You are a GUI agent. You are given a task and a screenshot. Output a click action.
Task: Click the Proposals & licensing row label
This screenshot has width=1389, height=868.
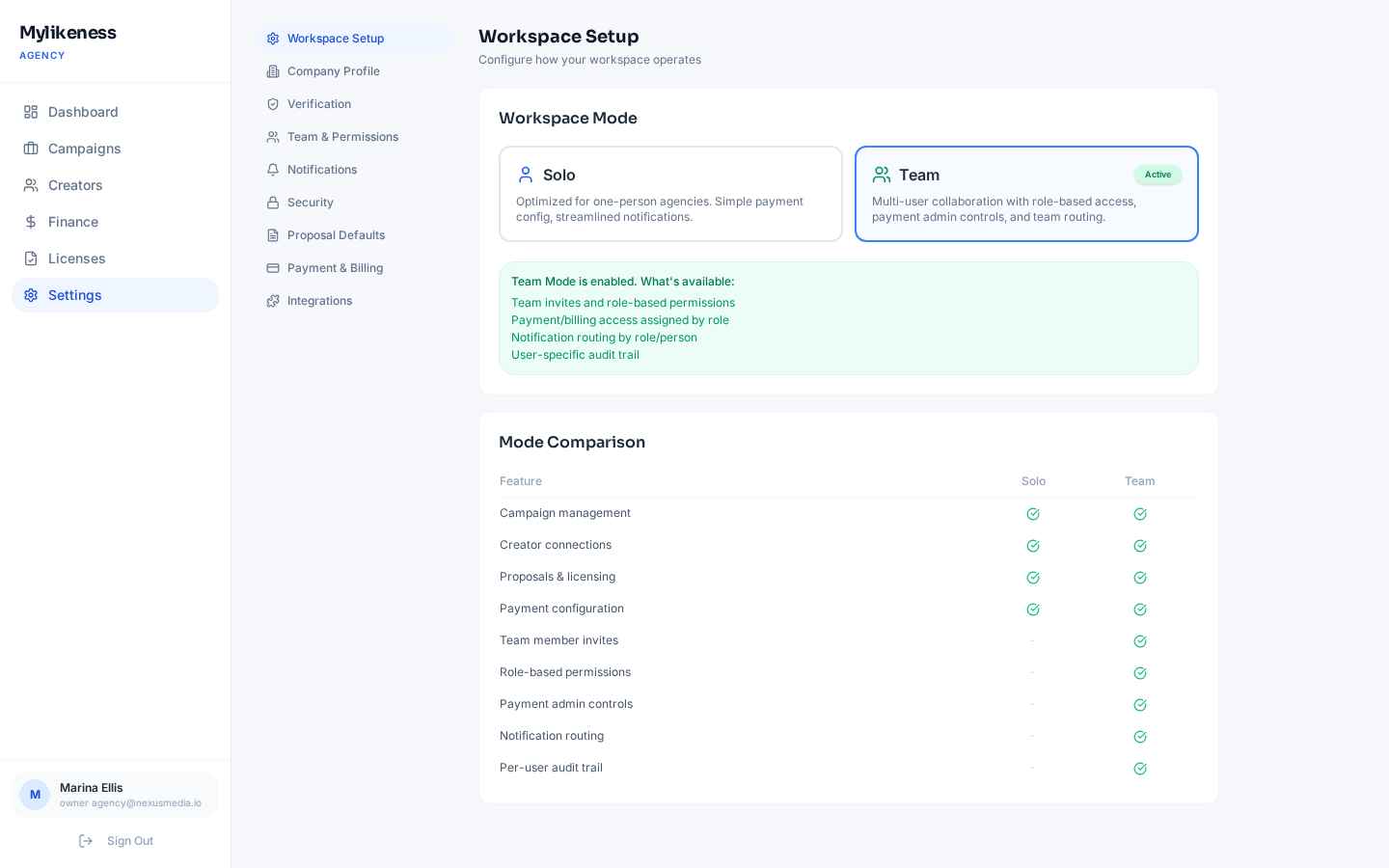pyautogui.click(x=558, y=577)
